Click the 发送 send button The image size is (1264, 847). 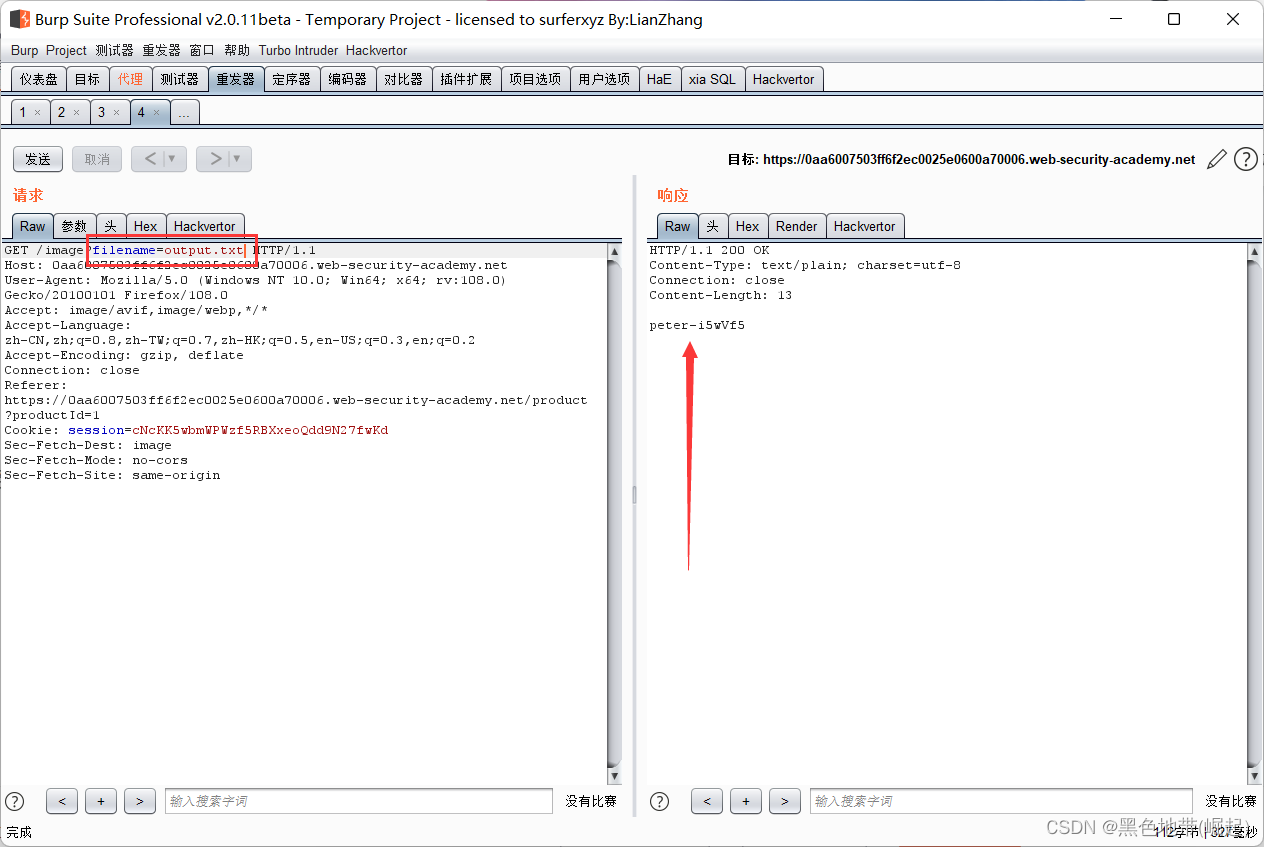pyautogui.click(x=38, y=159)
